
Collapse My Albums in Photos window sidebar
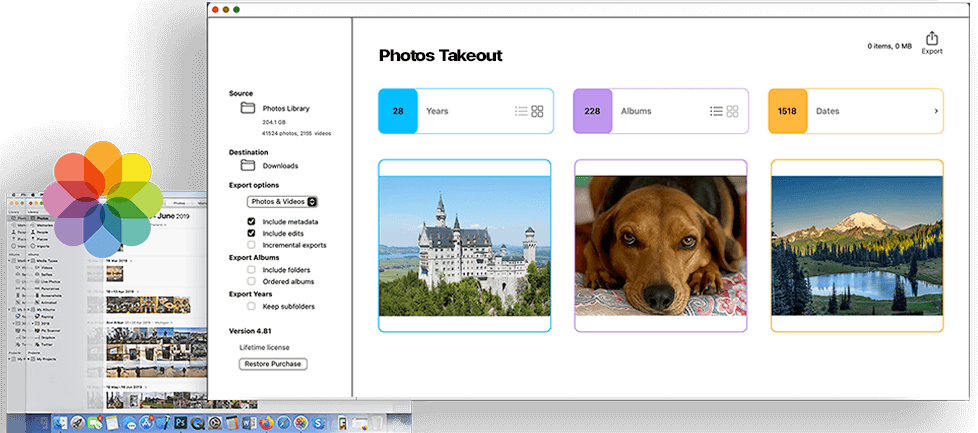[x=29, y=309]
